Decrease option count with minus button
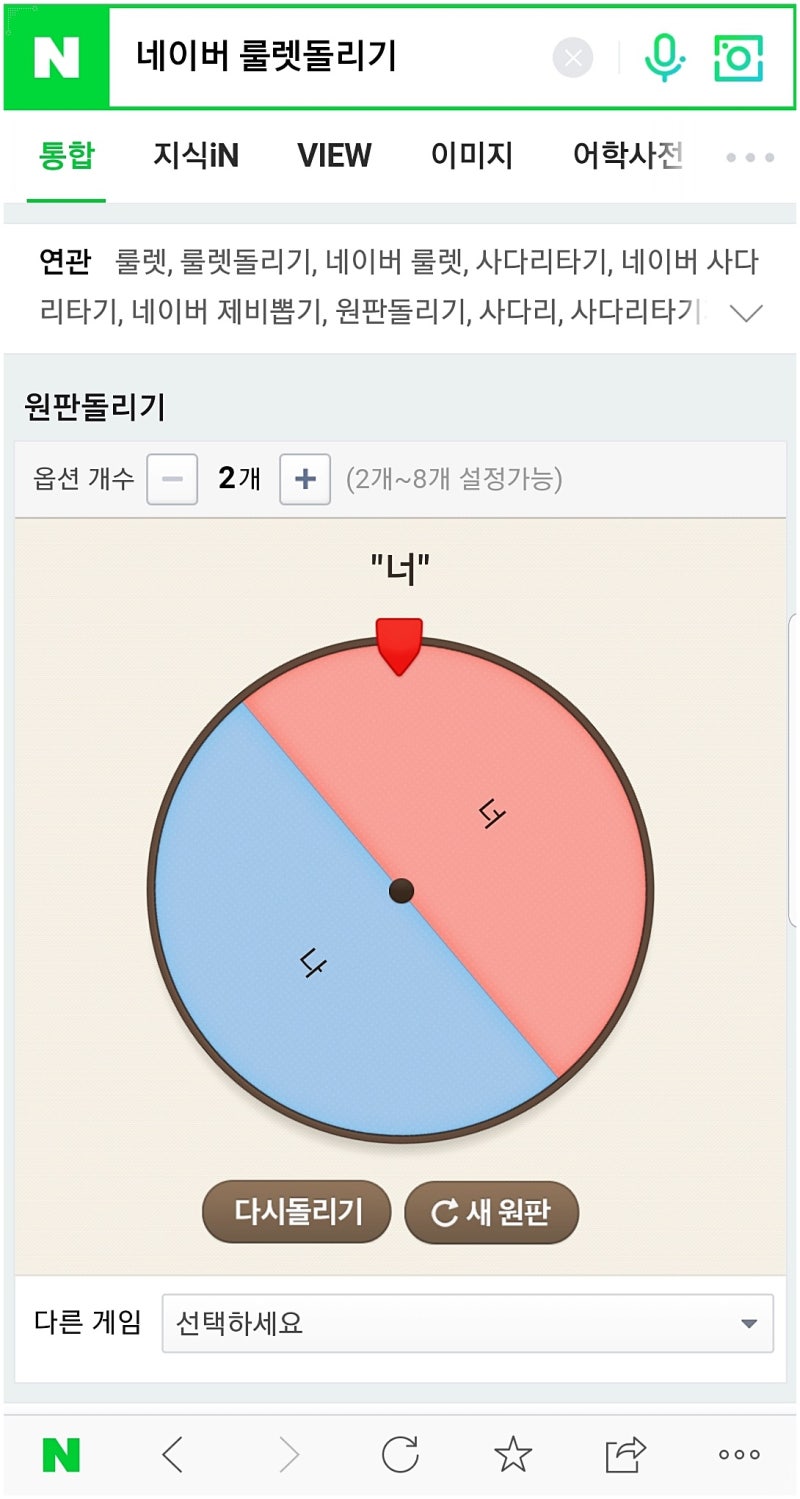 tap(172, 479)
